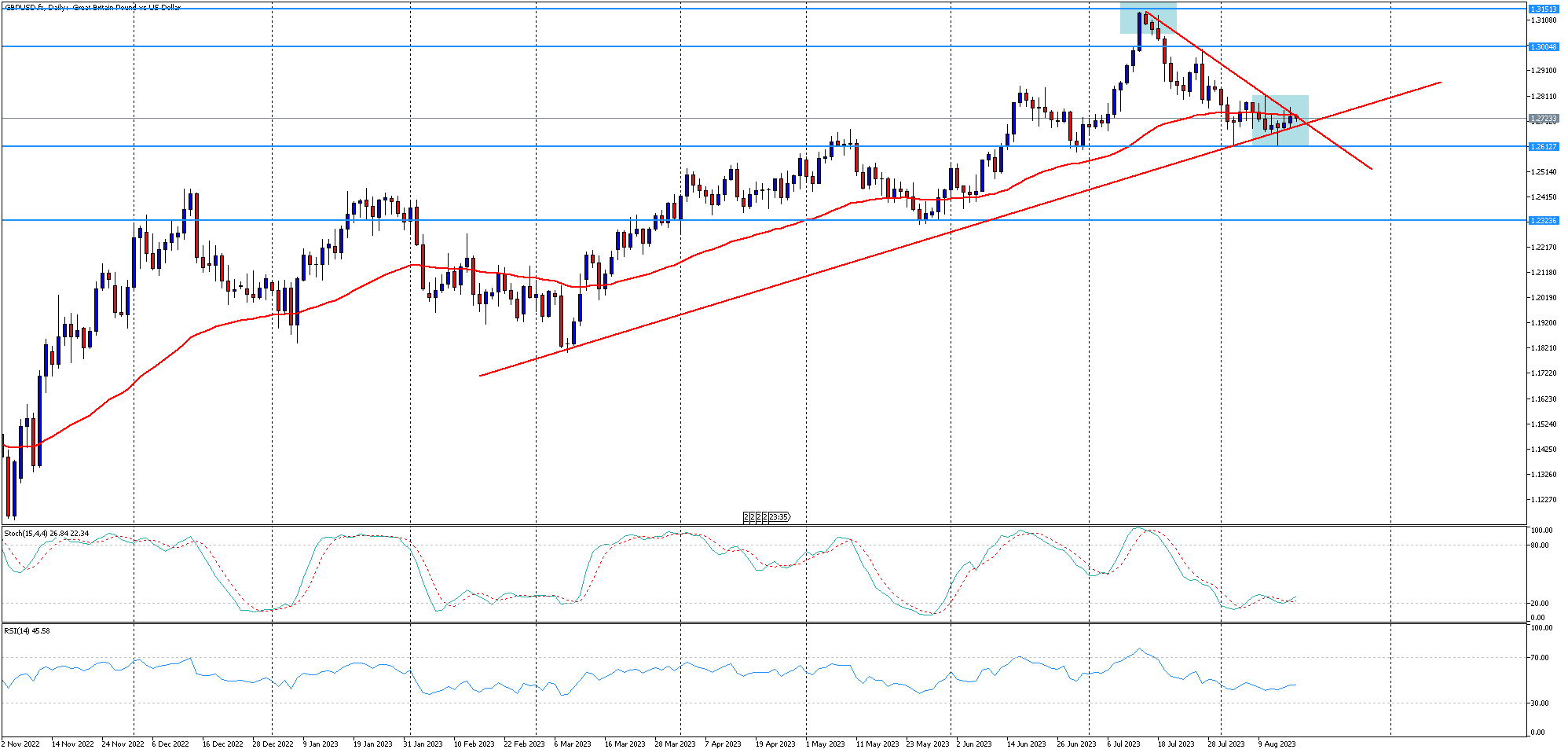The width and height of the screenshot is (1568, 753).
Task: Click the 7 Apr 2023 date label
Action: coord(723,744)
